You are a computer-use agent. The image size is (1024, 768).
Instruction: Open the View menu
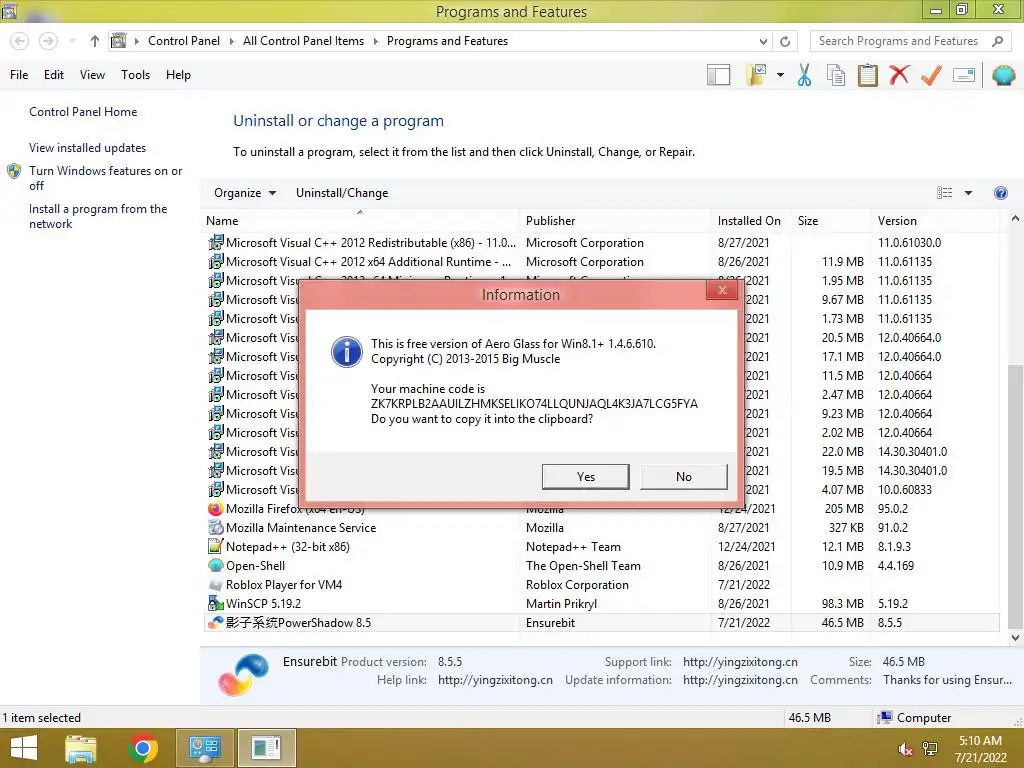coord(92,75)
